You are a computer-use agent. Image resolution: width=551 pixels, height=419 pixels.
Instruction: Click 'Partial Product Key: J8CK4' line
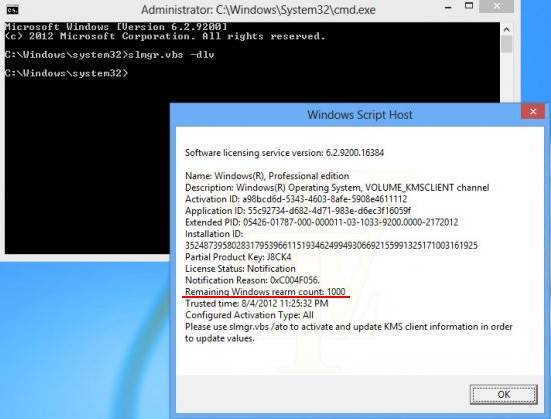[x=238, y=257]
